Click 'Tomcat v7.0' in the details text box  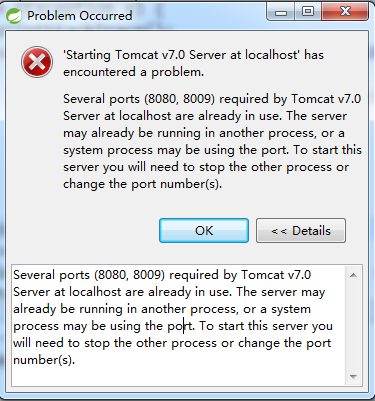276,275
